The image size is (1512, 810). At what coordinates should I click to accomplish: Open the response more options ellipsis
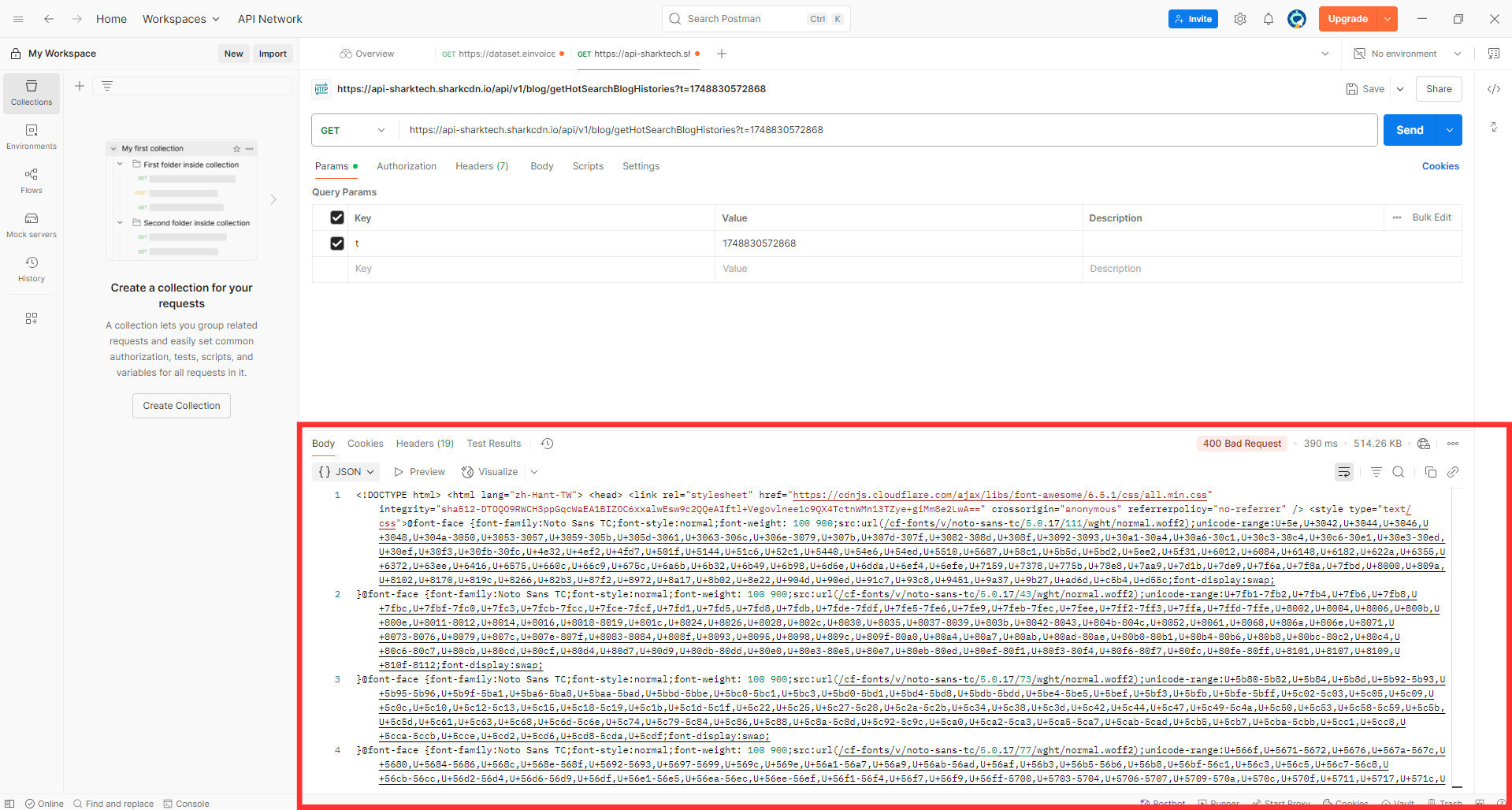[x=1453, y=444]
